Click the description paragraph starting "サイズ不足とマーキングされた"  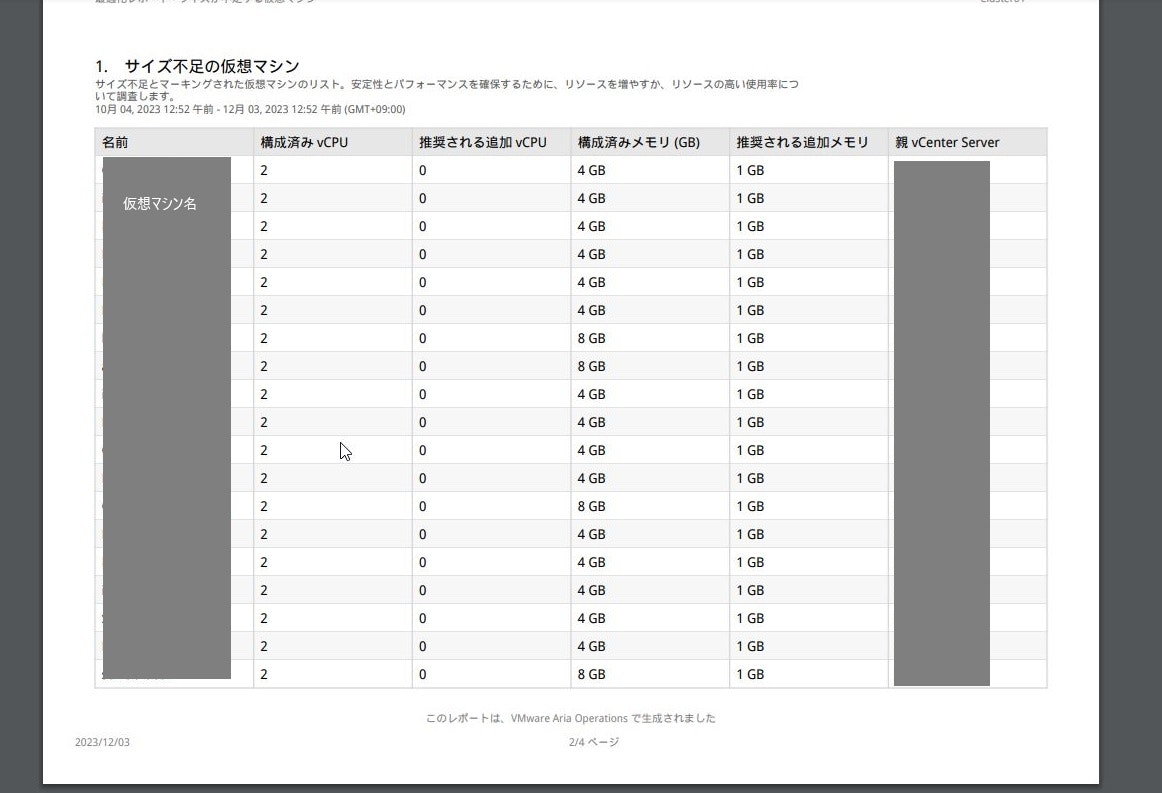[x=447, y=90]
